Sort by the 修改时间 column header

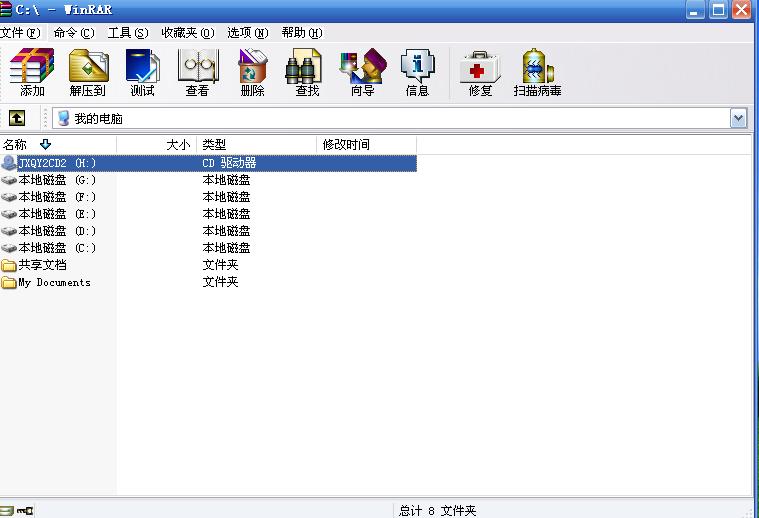point(366,144)
